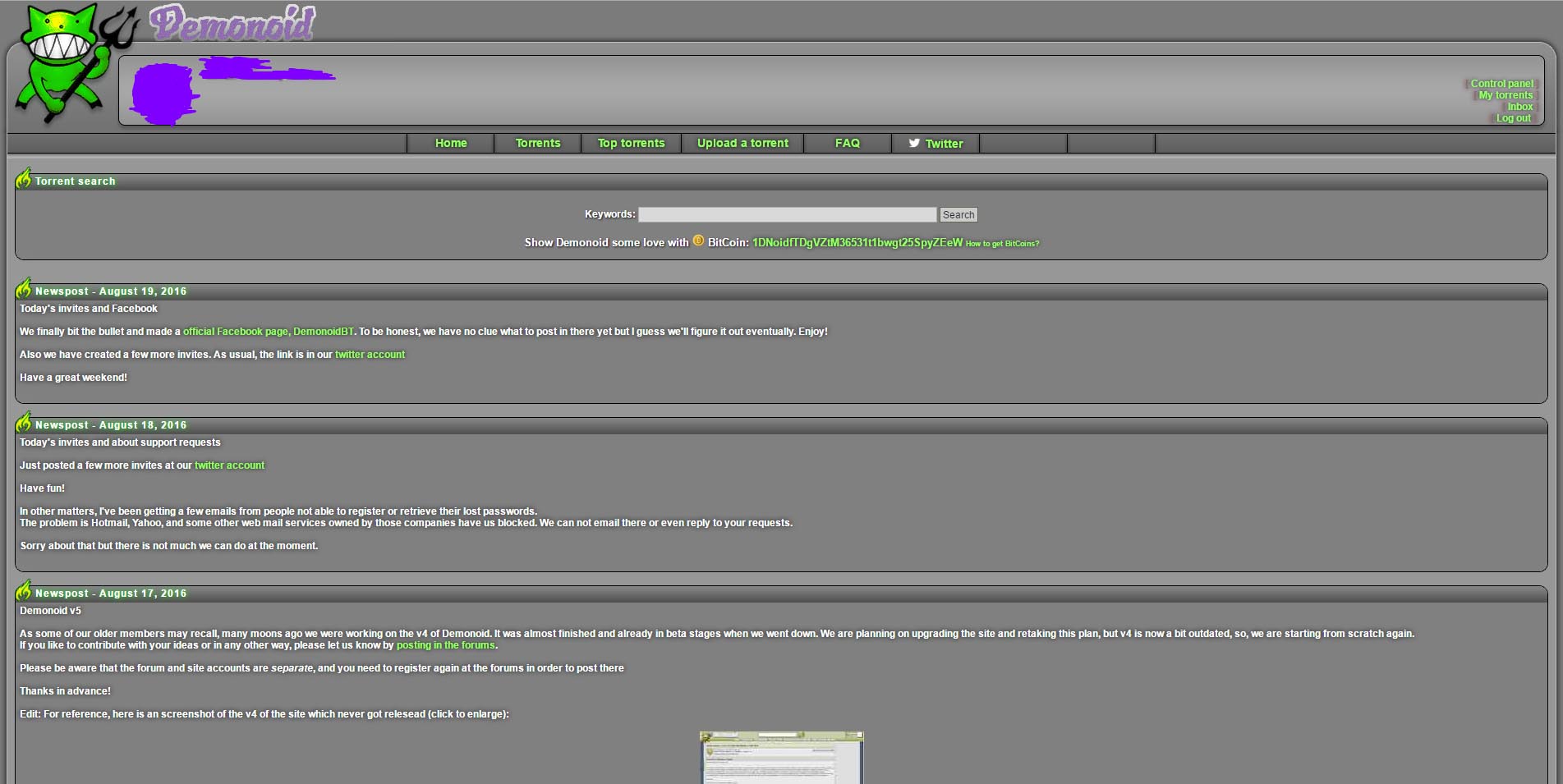Image resolution: width=1563 pixels, height=784 pixels.
Task: Click flame icon beside August 17 newspost
Action: [24, 590]
